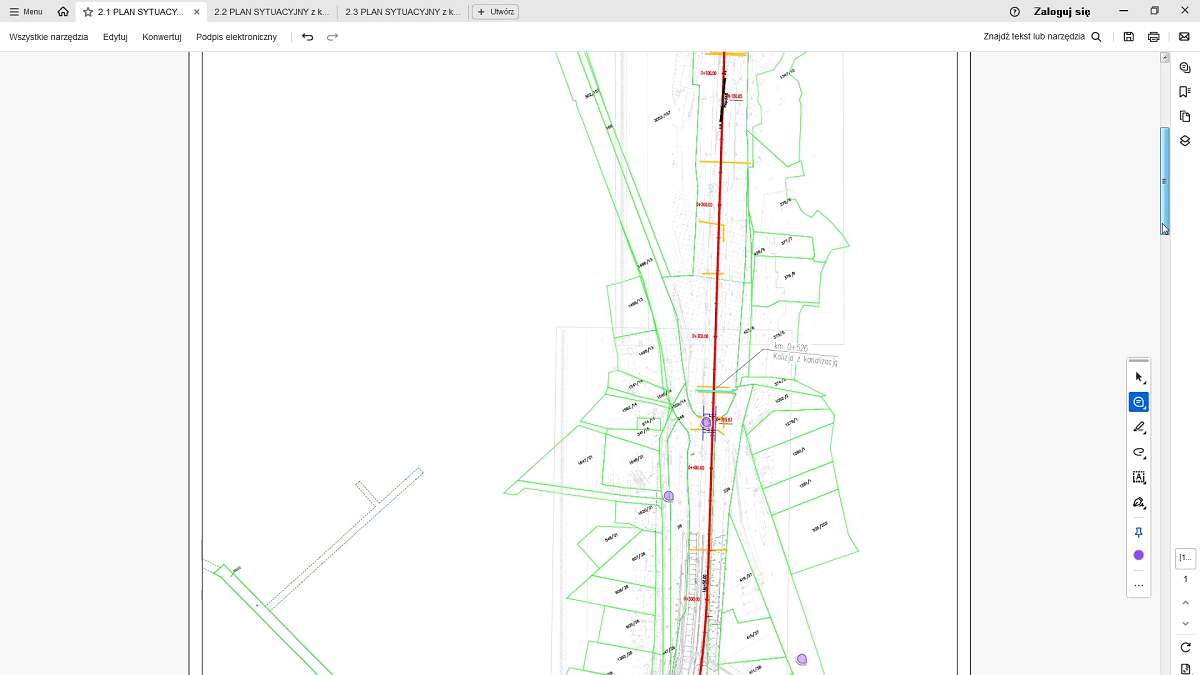Open the Layers panel icon
The height and width of the screenshot is (675, 1200).
click(1185, 141)
